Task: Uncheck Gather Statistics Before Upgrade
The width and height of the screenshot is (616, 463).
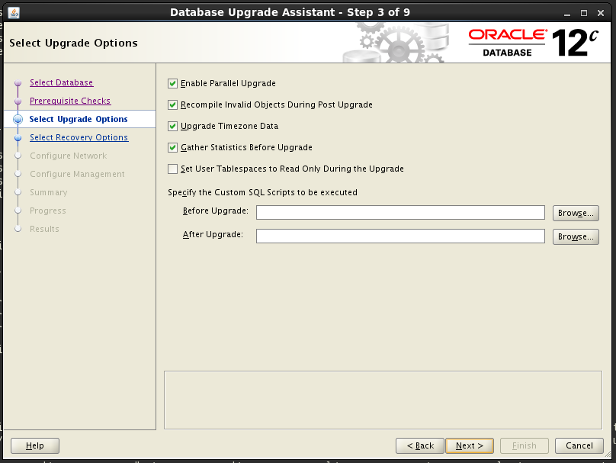Action: (x=173, y=148)
